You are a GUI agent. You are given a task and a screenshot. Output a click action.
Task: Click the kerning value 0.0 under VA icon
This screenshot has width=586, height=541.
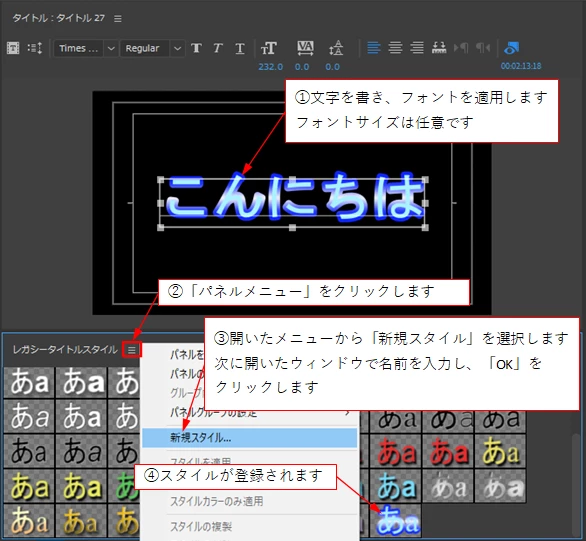point(302,67)
